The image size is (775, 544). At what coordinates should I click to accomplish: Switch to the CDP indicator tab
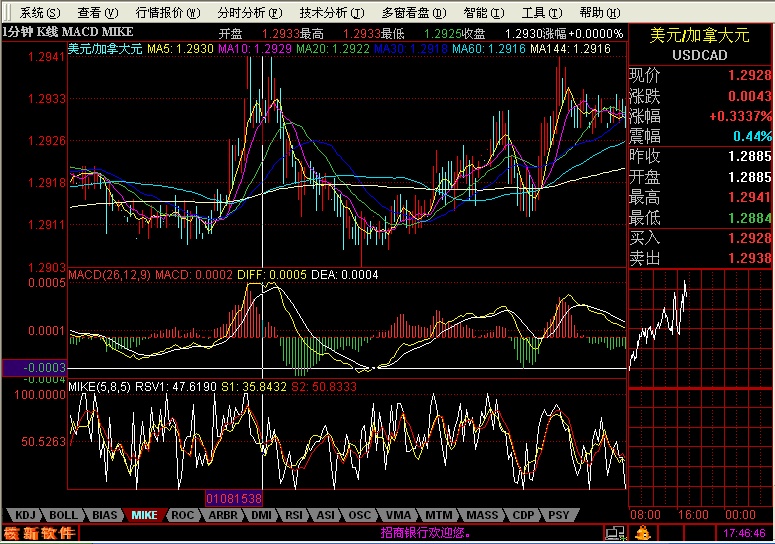click(x=523, y=515)
